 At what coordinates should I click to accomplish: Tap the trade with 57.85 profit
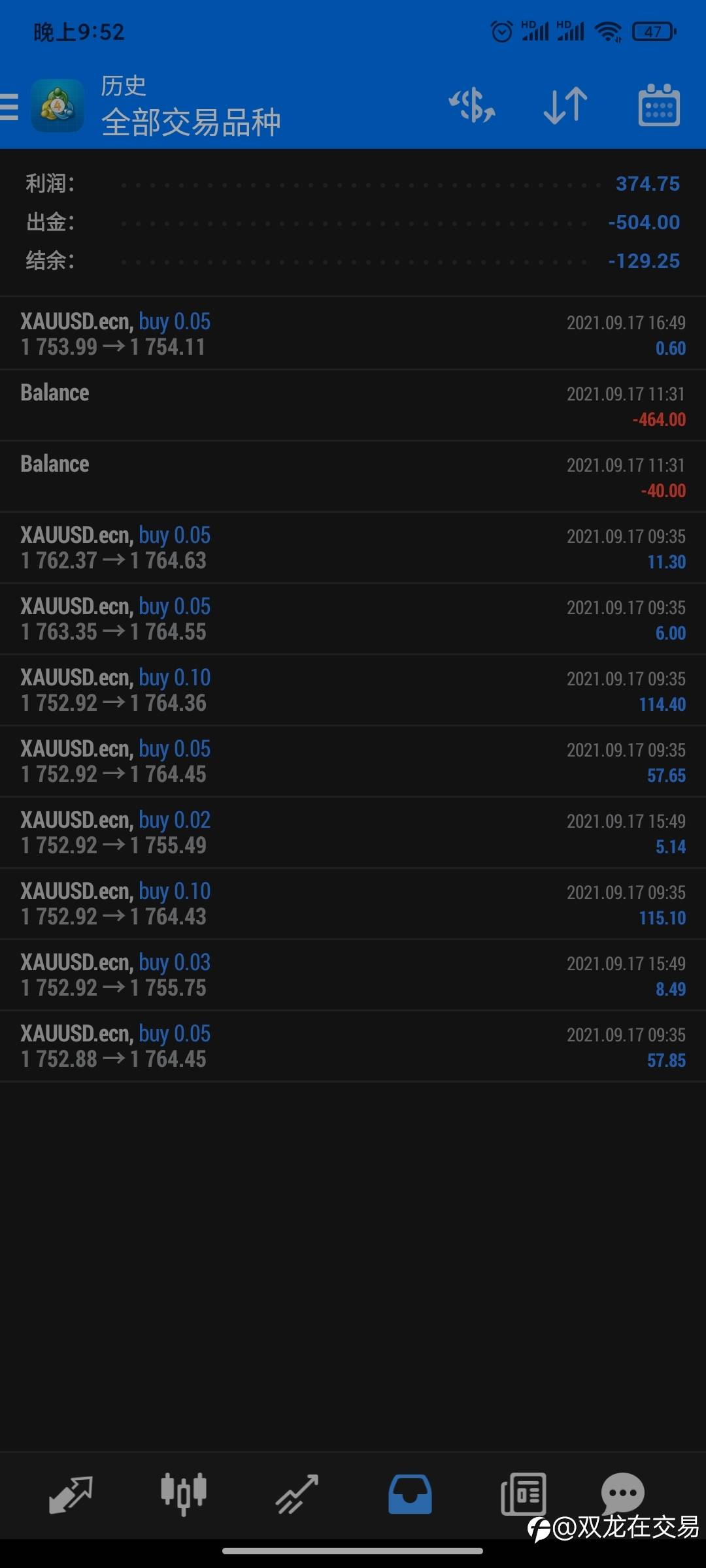tap(353, 1046)
